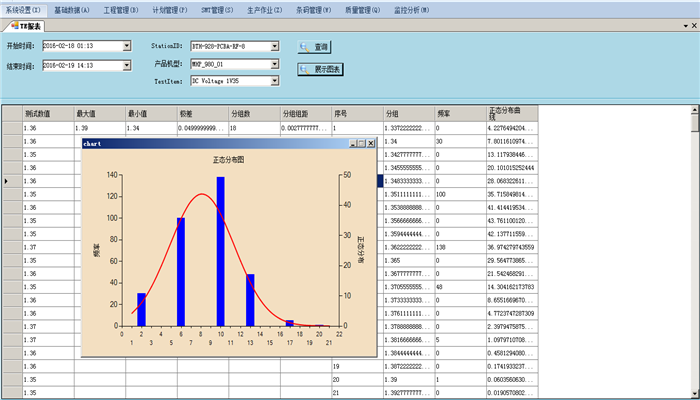
Task: Expand the 结束时间 date dropdown
Action: pos(127,65)
